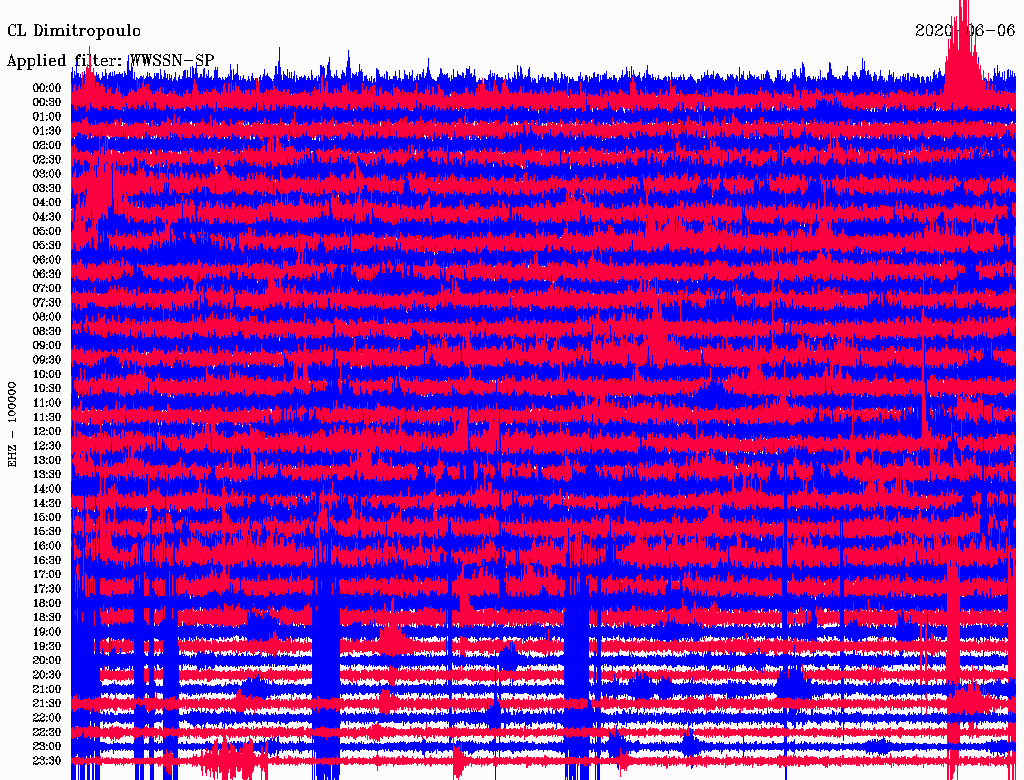Select the Applied filter WWSSN-SP text
Image resolution: width=1024 pixels, height=780 pixels.
[110, 61]
